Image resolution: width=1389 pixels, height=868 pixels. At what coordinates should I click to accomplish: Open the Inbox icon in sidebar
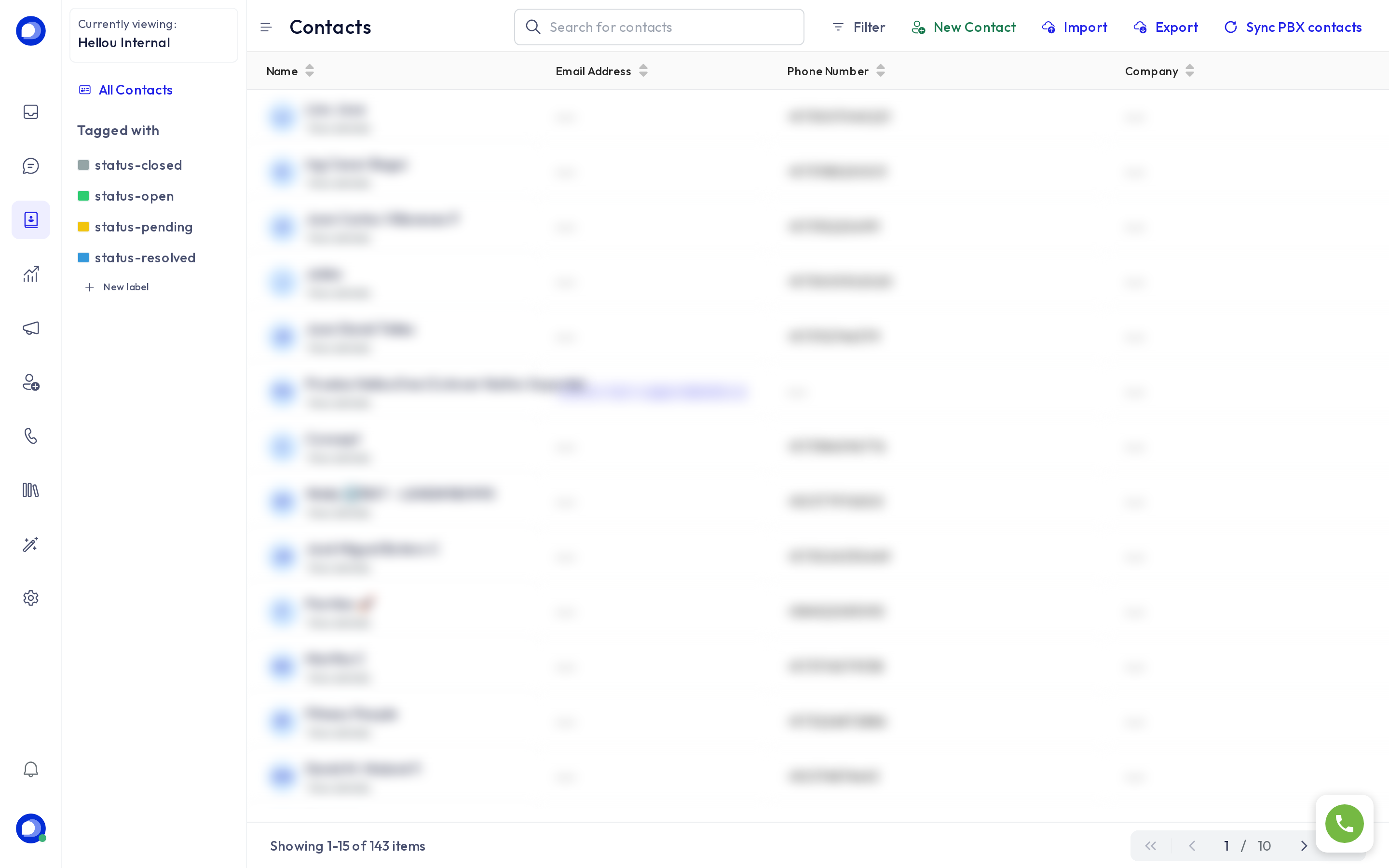tap(30, 112)
